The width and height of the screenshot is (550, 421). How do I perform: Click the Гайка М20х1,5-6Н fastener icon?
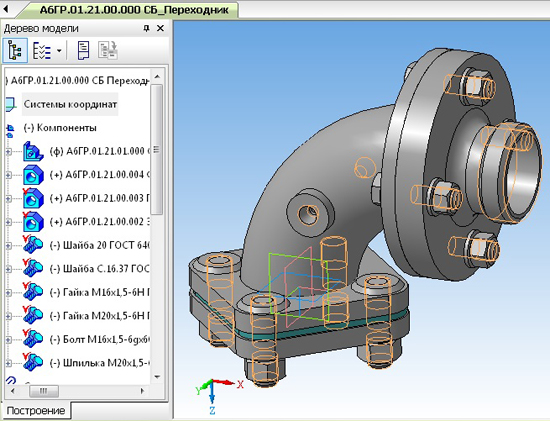(x=33, y=315)
